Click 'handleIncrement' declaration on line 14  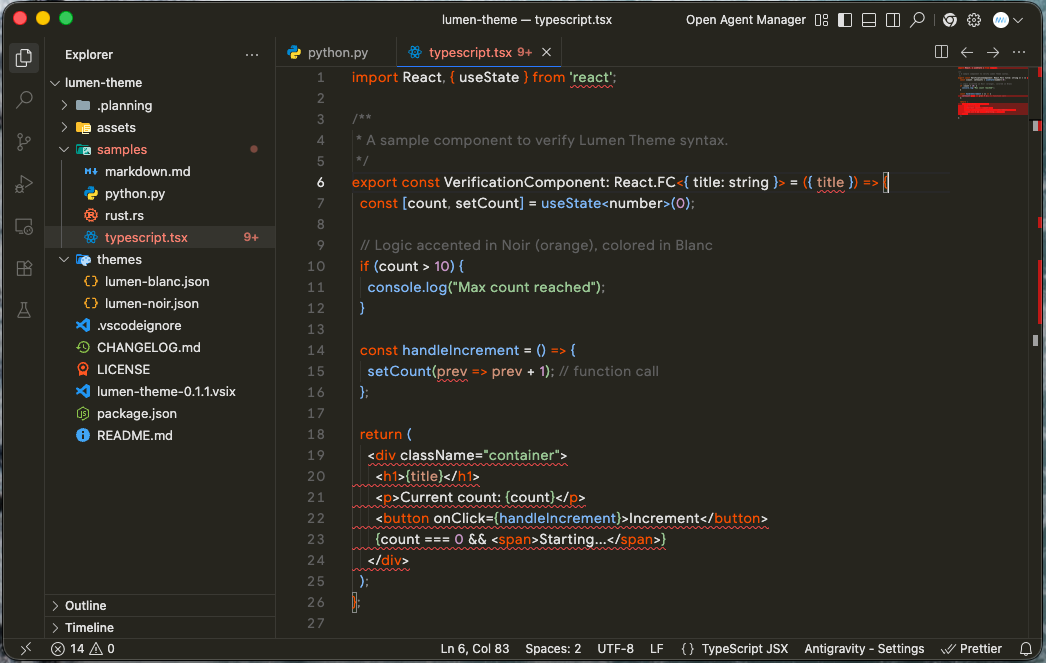coord(460,350)
